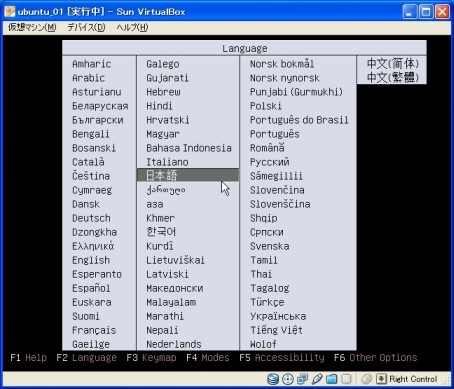Screen dimensions: 454x389
Task: Choose Suomi language entry
Action: (86, 316)
